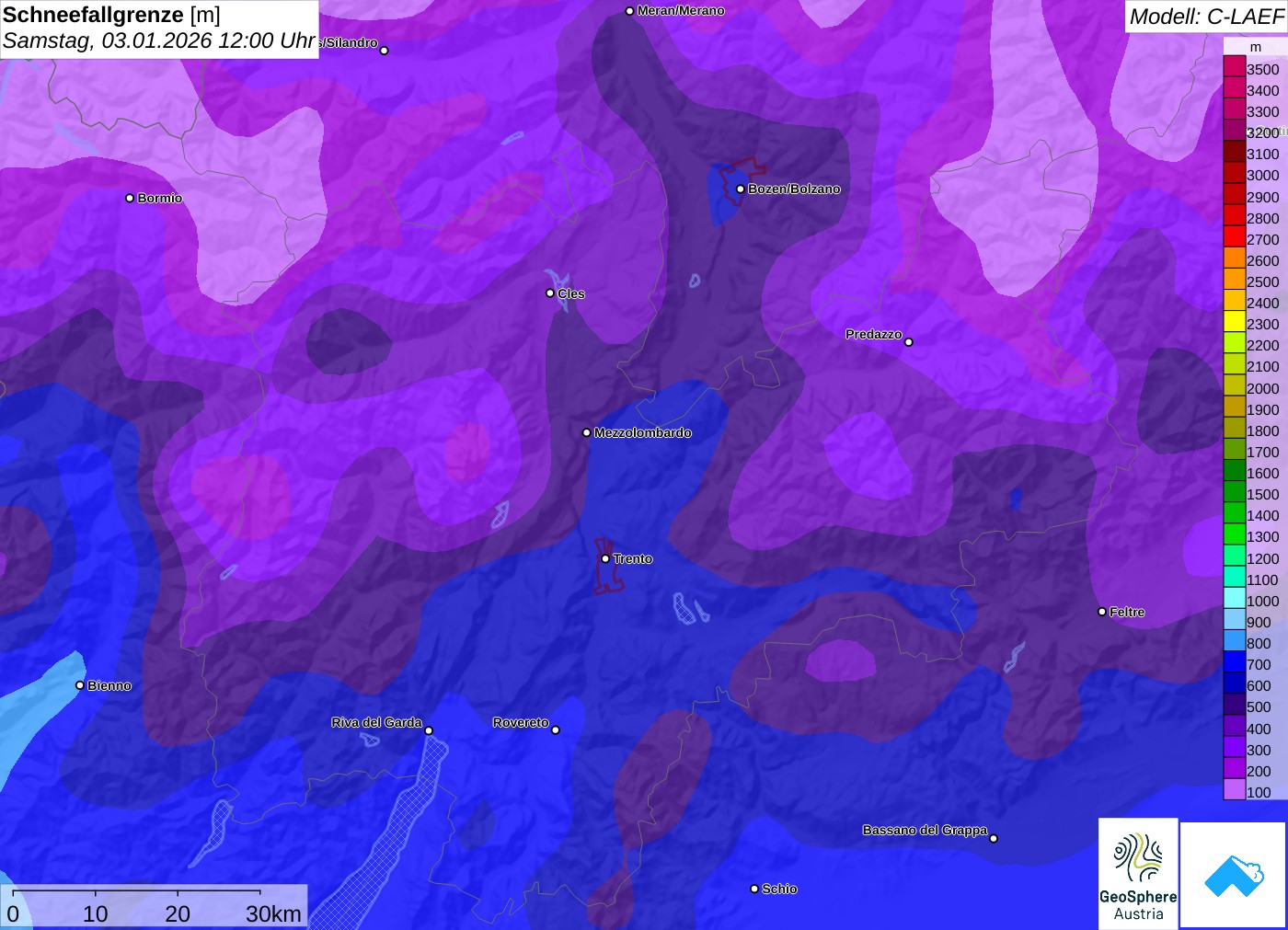Click the Schneefallgrenze [m] map title
The height and width of the screenshot is (930, 1288).
pyautogui.click(x=111, y=15)
